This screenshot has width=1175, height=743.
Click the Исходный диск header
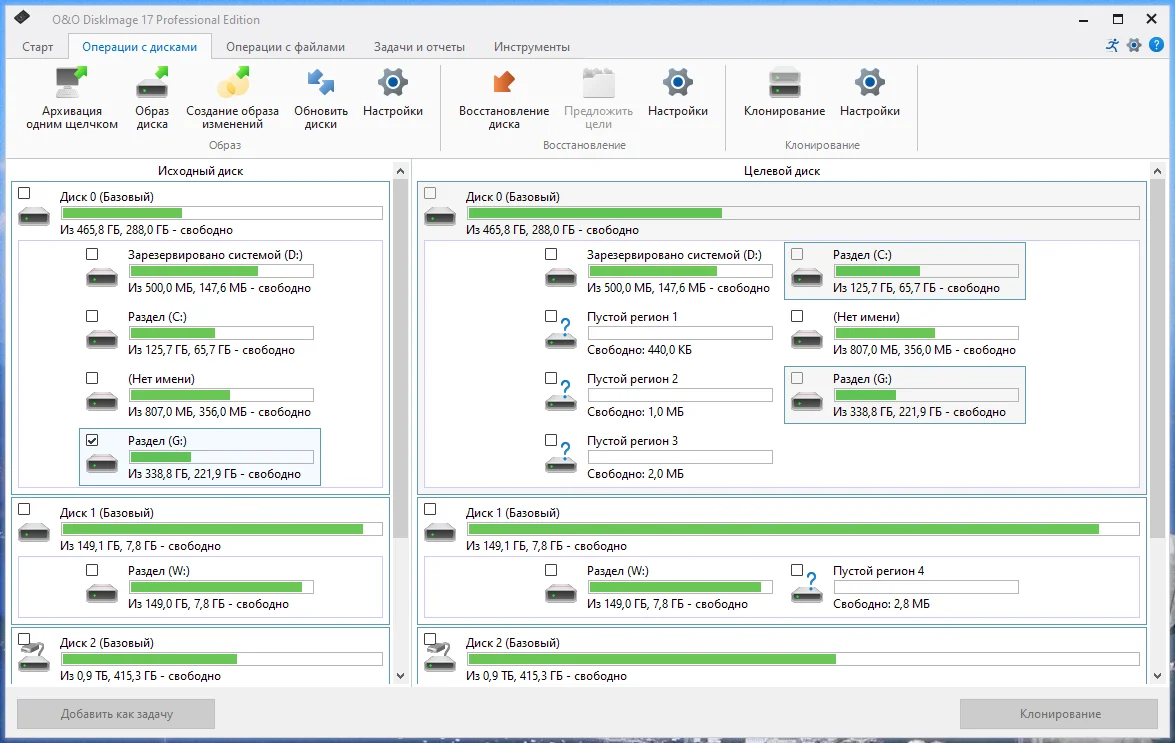(x=200, y=171)
